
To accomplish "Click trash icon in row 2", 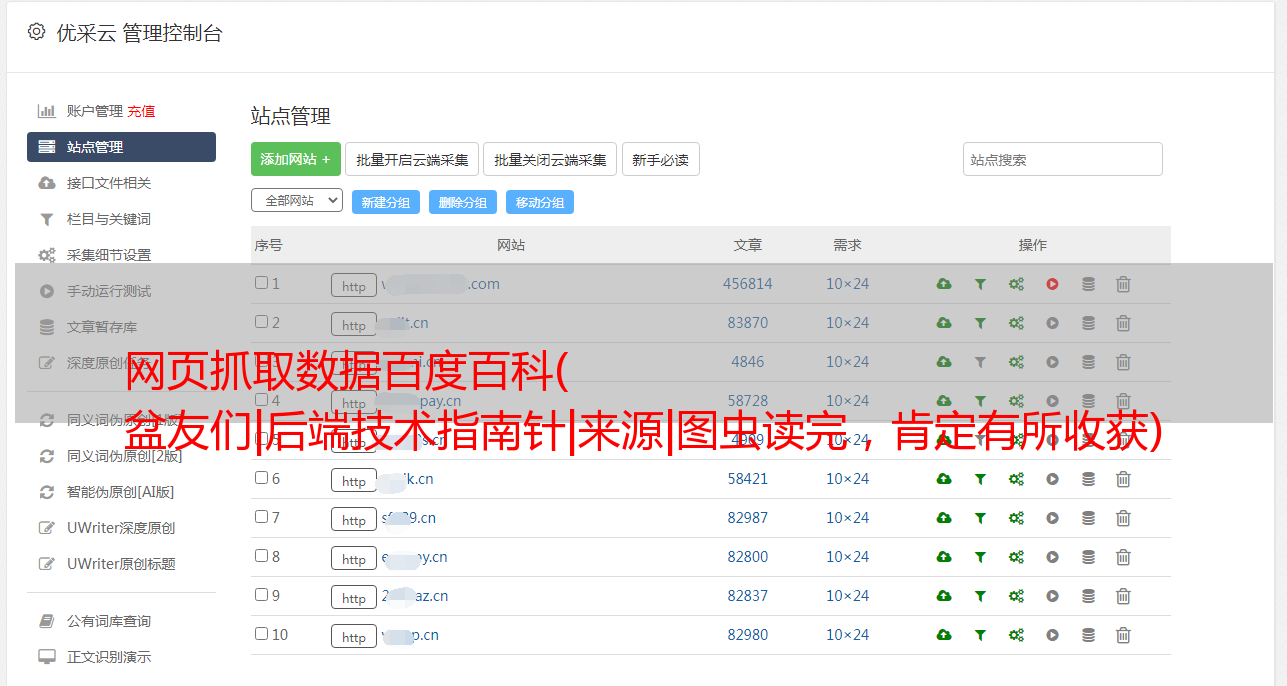I will pyautogui.click(x=1123, y=323).
